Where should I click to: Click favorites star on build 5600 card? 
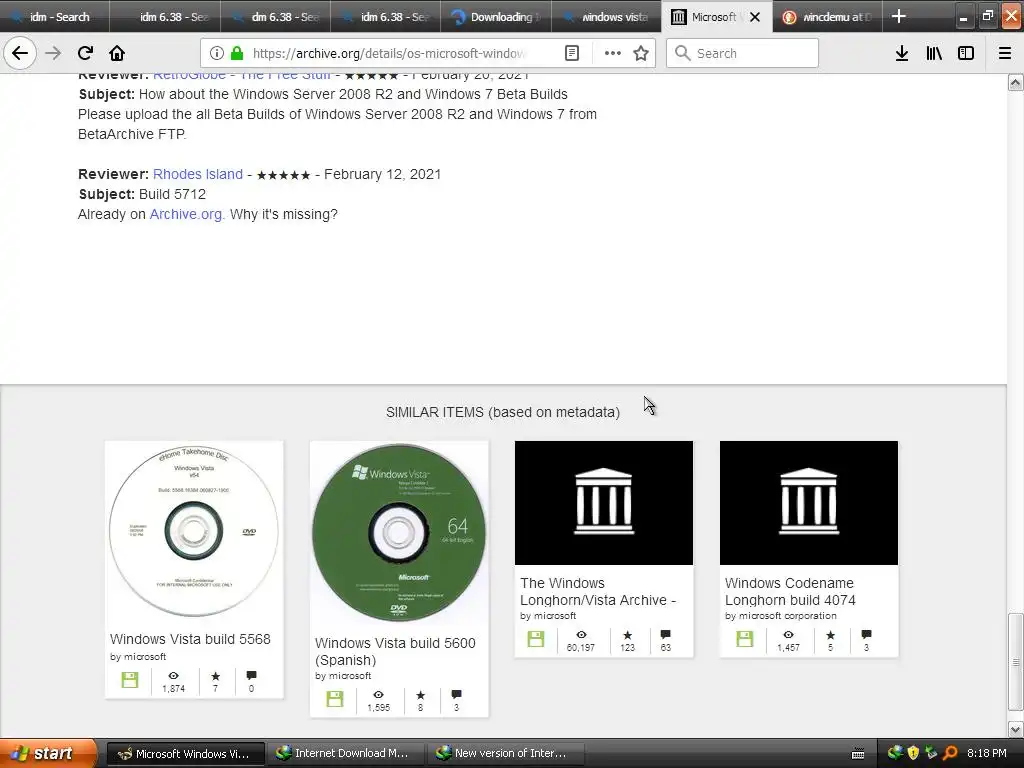click(421, 695)
